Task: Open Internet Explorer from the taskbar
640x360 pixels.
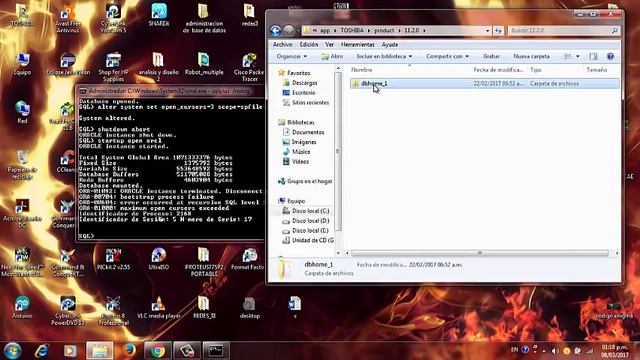Action: click(42, 351)
